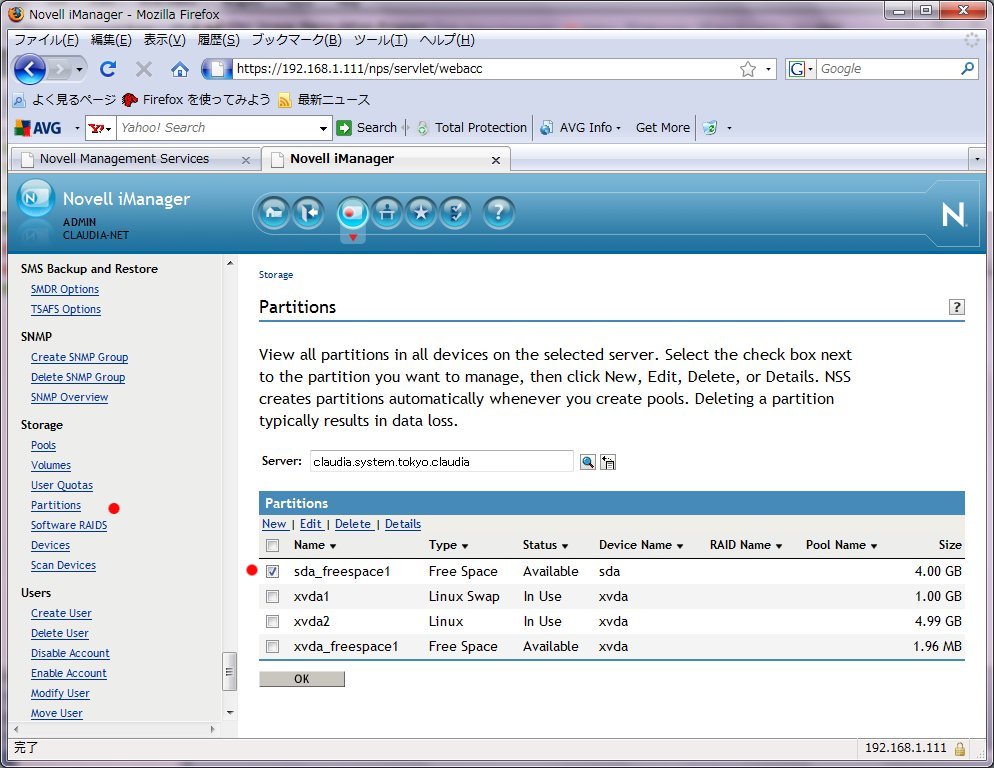Open Status column sort dropdown
Viewport: 994px width, 768px height.
click(x=565, y=546)
